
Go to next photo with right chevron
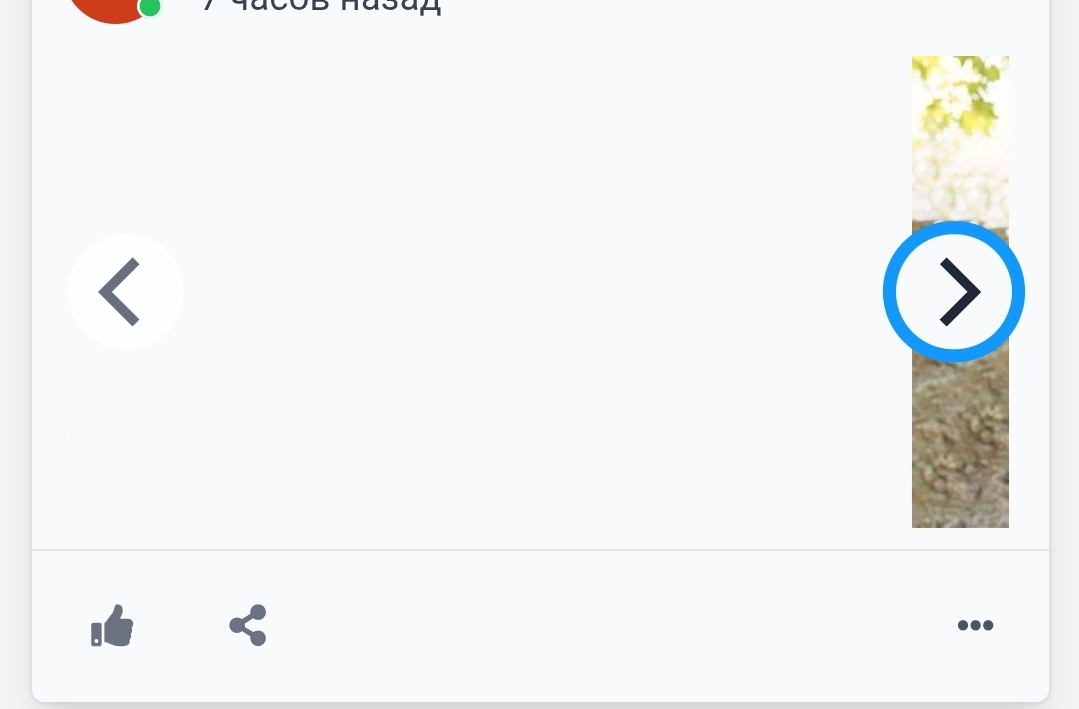tap(954, 292)
